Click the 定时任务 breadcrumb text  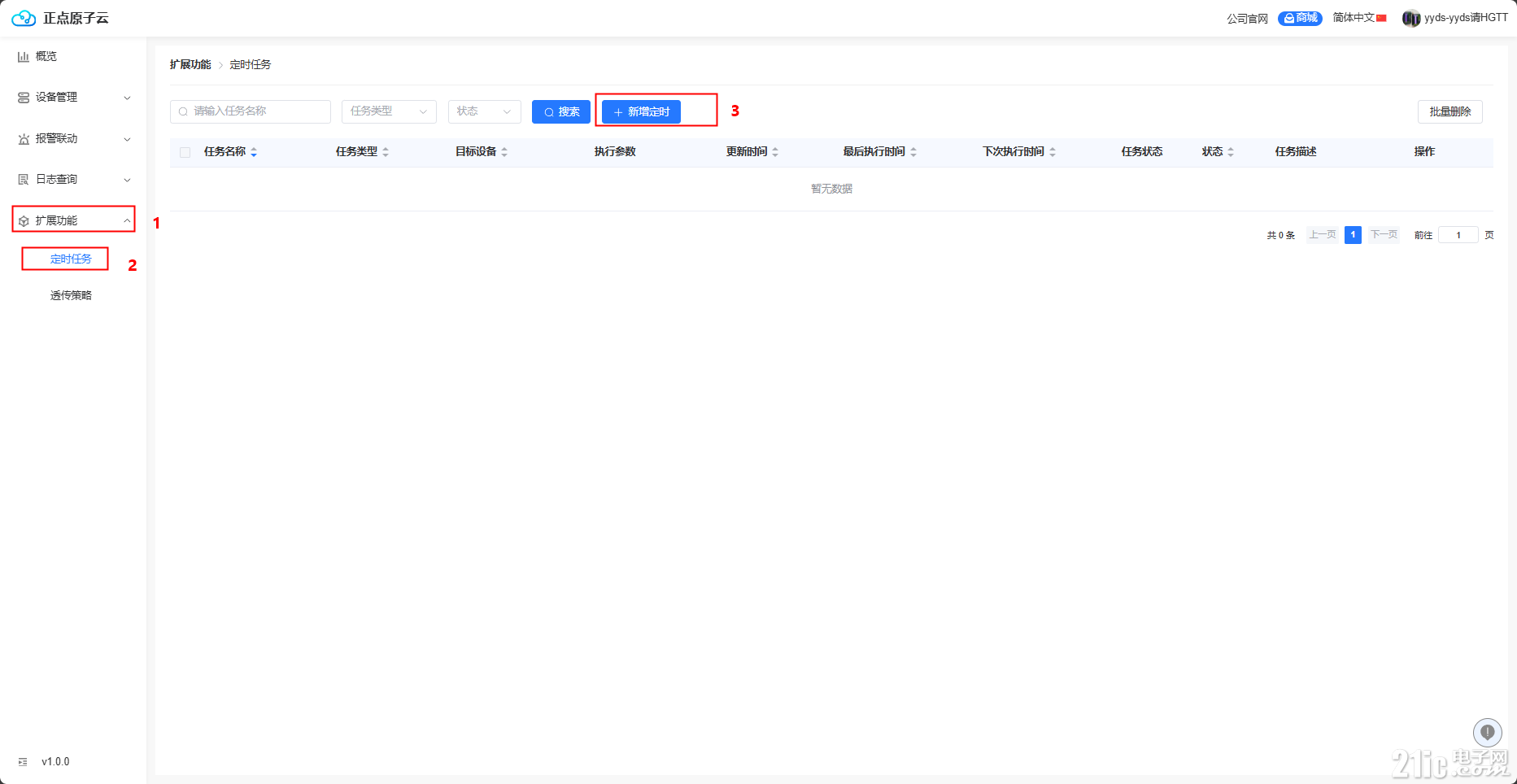coord(251,64)
